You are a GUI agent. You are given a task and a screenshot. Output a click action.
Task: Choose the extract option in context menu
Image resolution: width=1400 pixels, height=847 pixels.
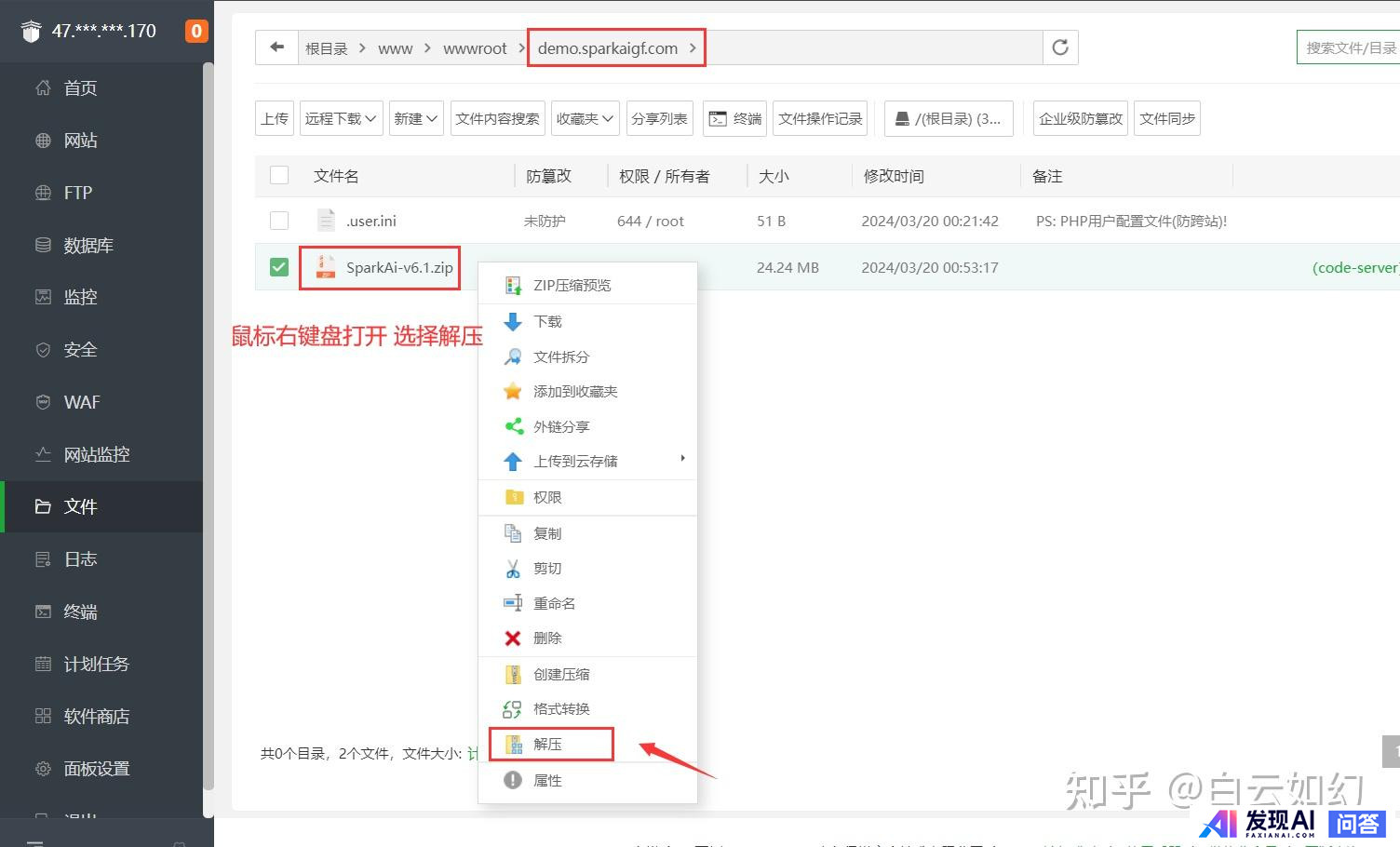pyautogui.click(x=547, y=745)
